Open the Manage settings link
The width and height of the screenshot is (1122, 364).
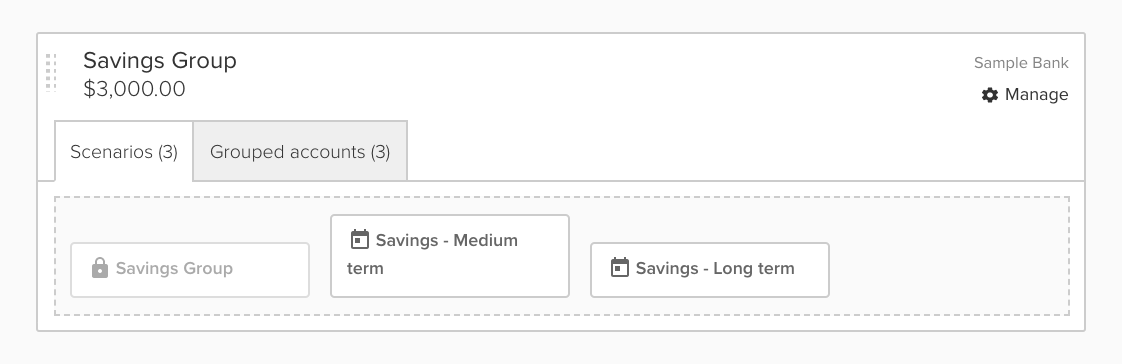tap(1025, 94)
